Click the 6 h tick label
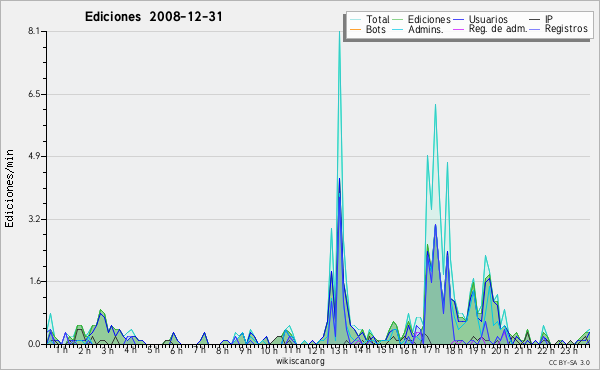The width and height of the screenshot is (600, 370). coord(176,350)
